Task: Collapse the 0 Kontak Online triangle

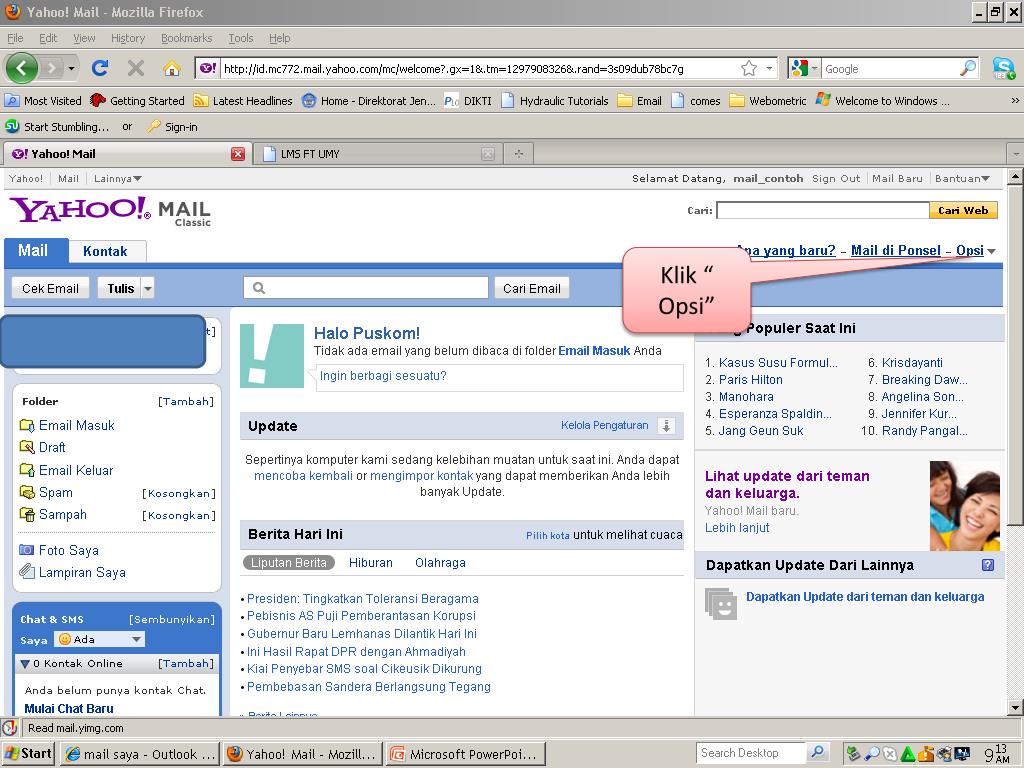Action: coord(25,664)
